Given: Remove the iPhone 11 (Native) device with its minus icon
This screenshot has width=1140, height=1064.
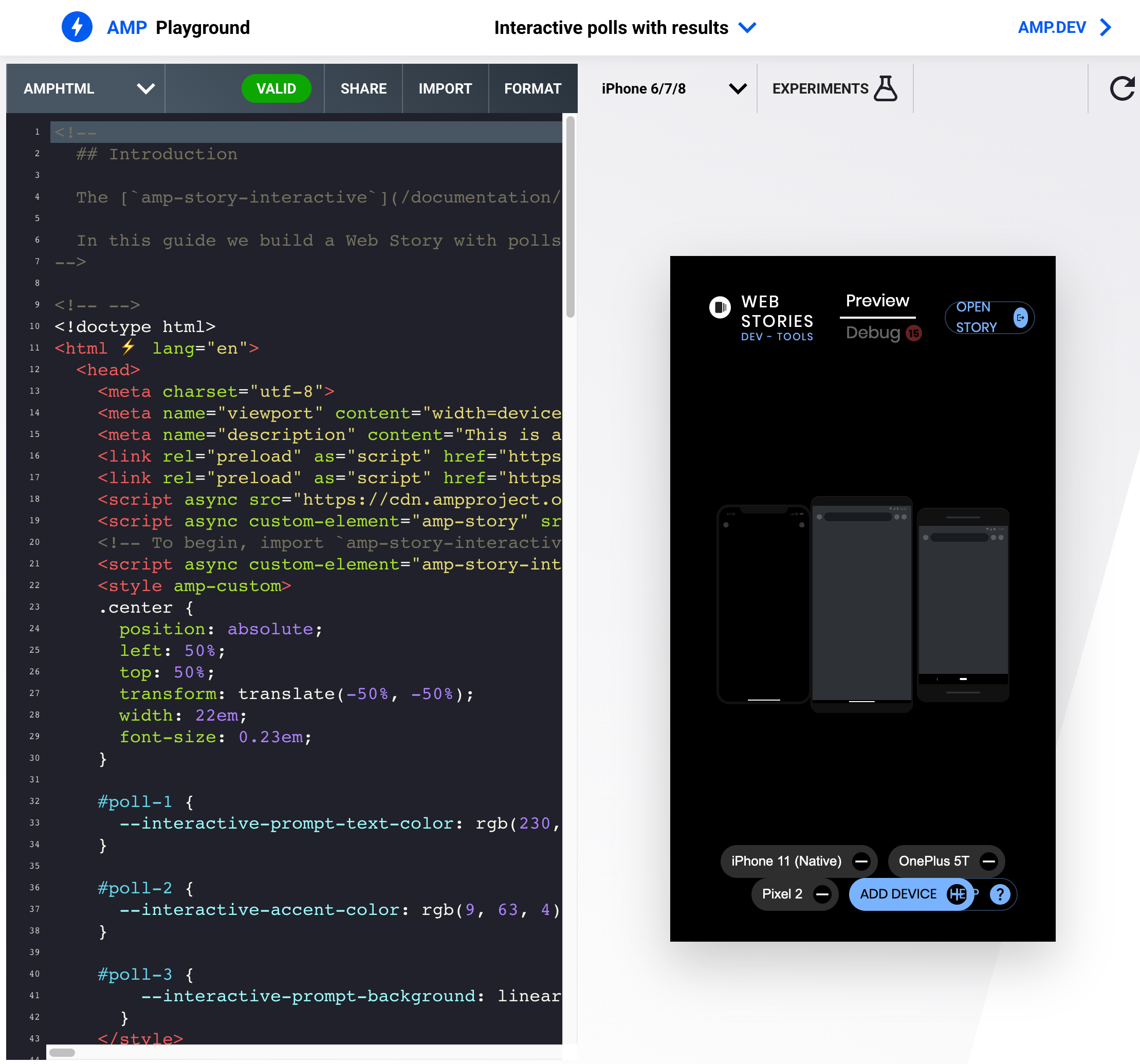Looking at the screenshot, I should point(862,861).
